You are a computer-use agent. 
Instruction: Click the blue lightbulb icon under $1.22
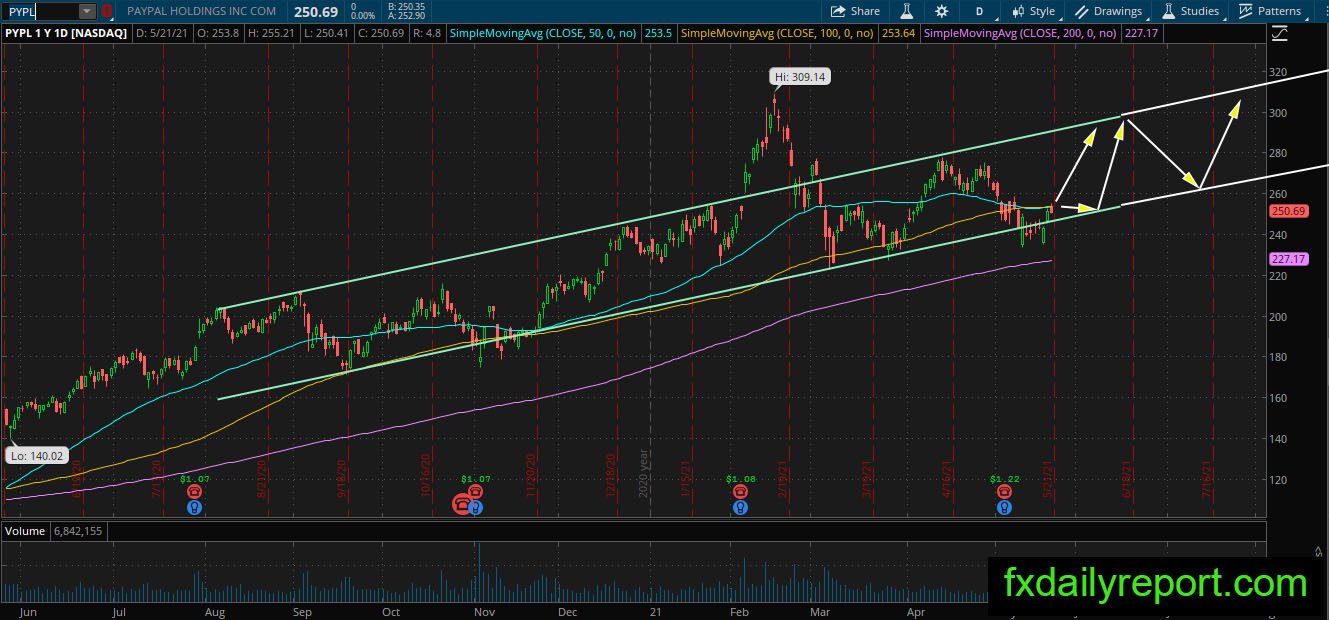point(1003,507)
